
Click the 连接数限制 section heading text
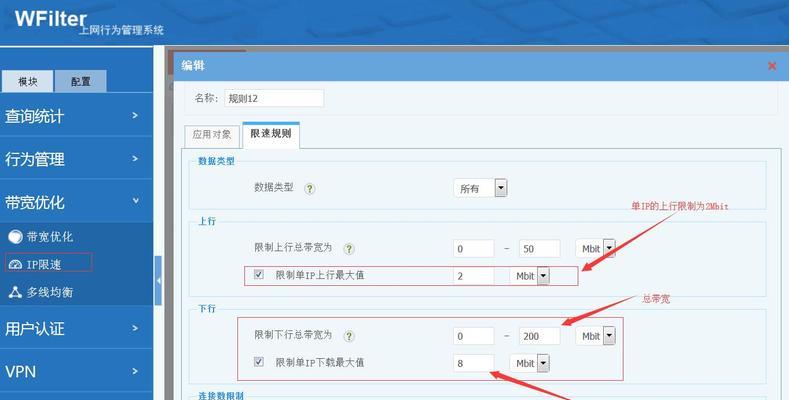[221, 395]
